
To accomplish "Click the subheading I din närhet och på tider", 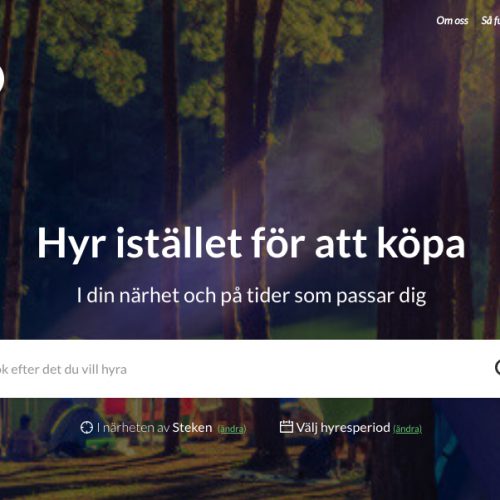I will [x=251, y=295].
